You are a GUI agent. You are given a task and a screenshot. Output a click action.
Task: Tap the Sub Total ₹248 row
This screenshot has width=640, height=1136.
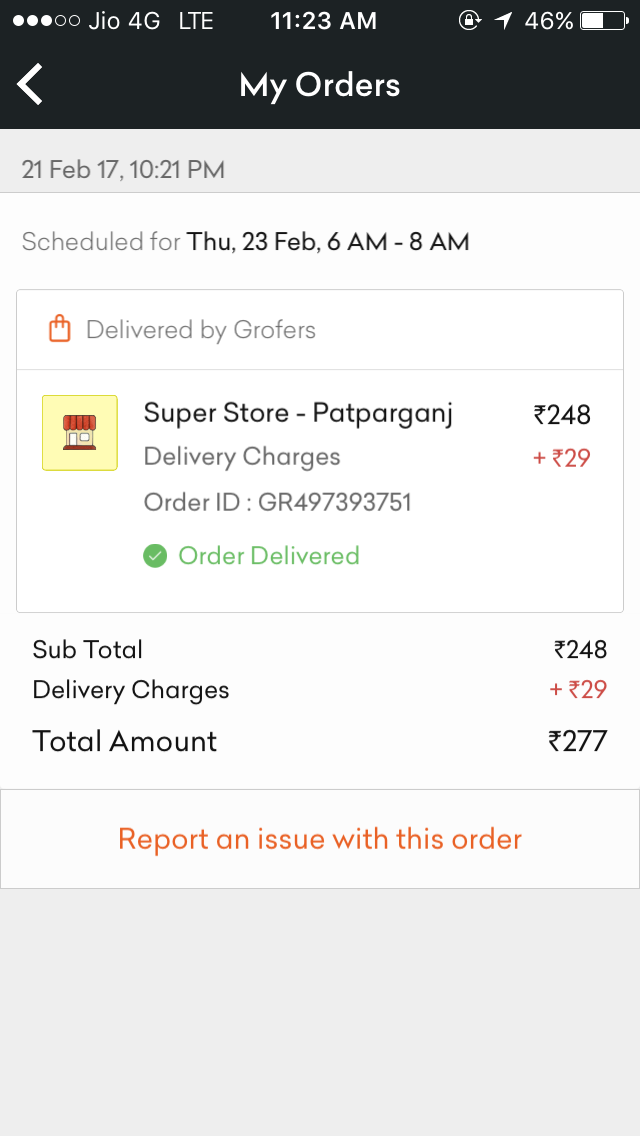coord(320,649)
